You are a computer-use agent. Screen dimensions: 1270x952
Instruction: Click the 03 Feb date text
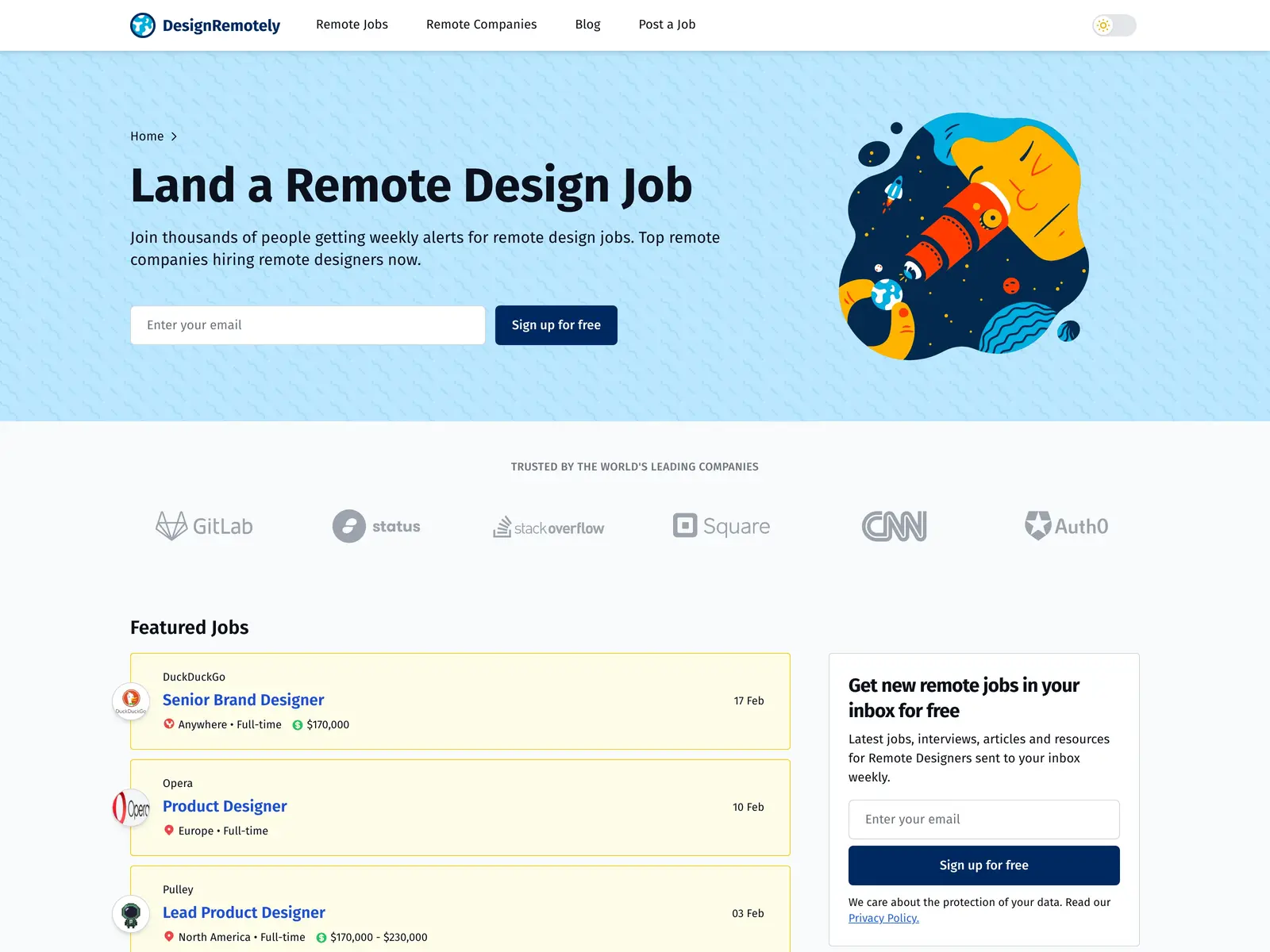(748, 913)
